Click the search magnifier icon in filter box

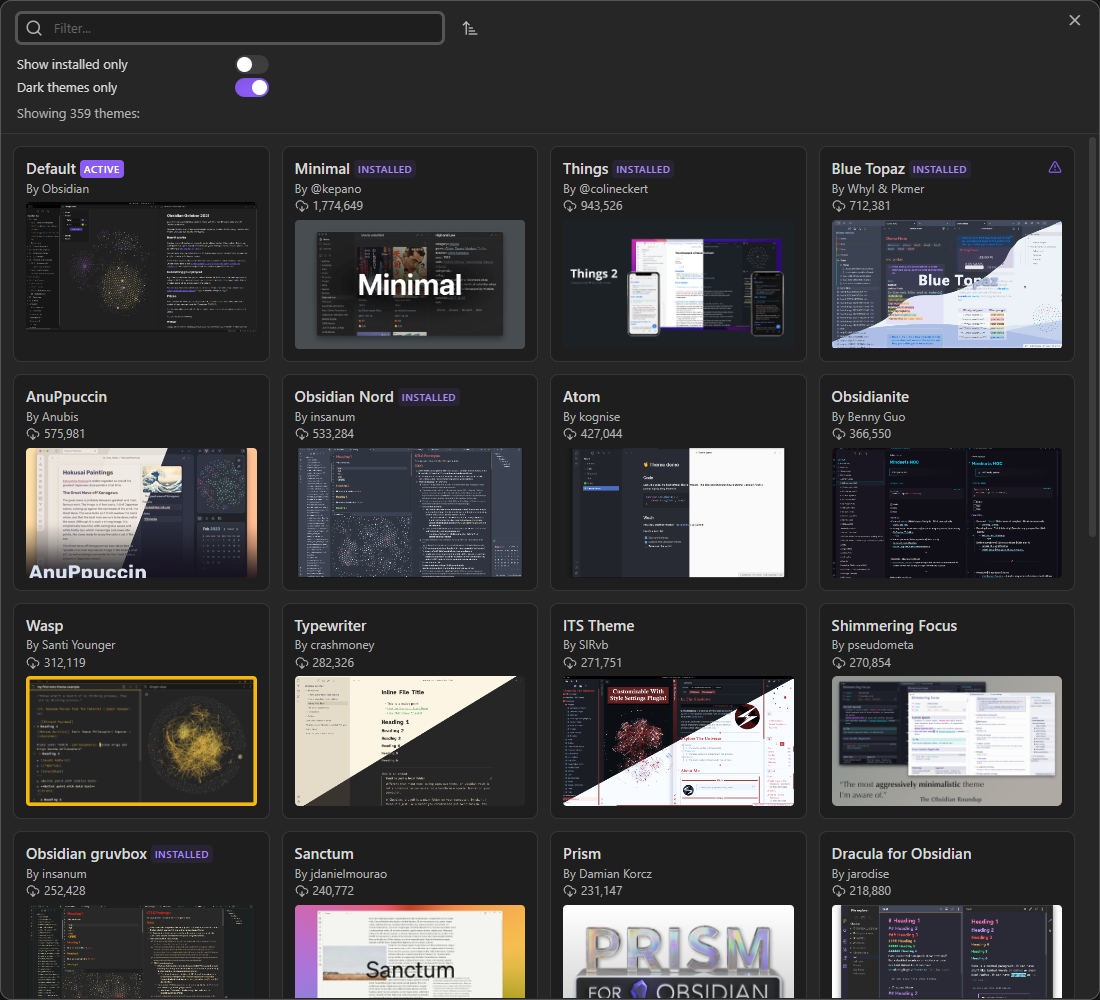pyautogui.click(x=35, y=29)
